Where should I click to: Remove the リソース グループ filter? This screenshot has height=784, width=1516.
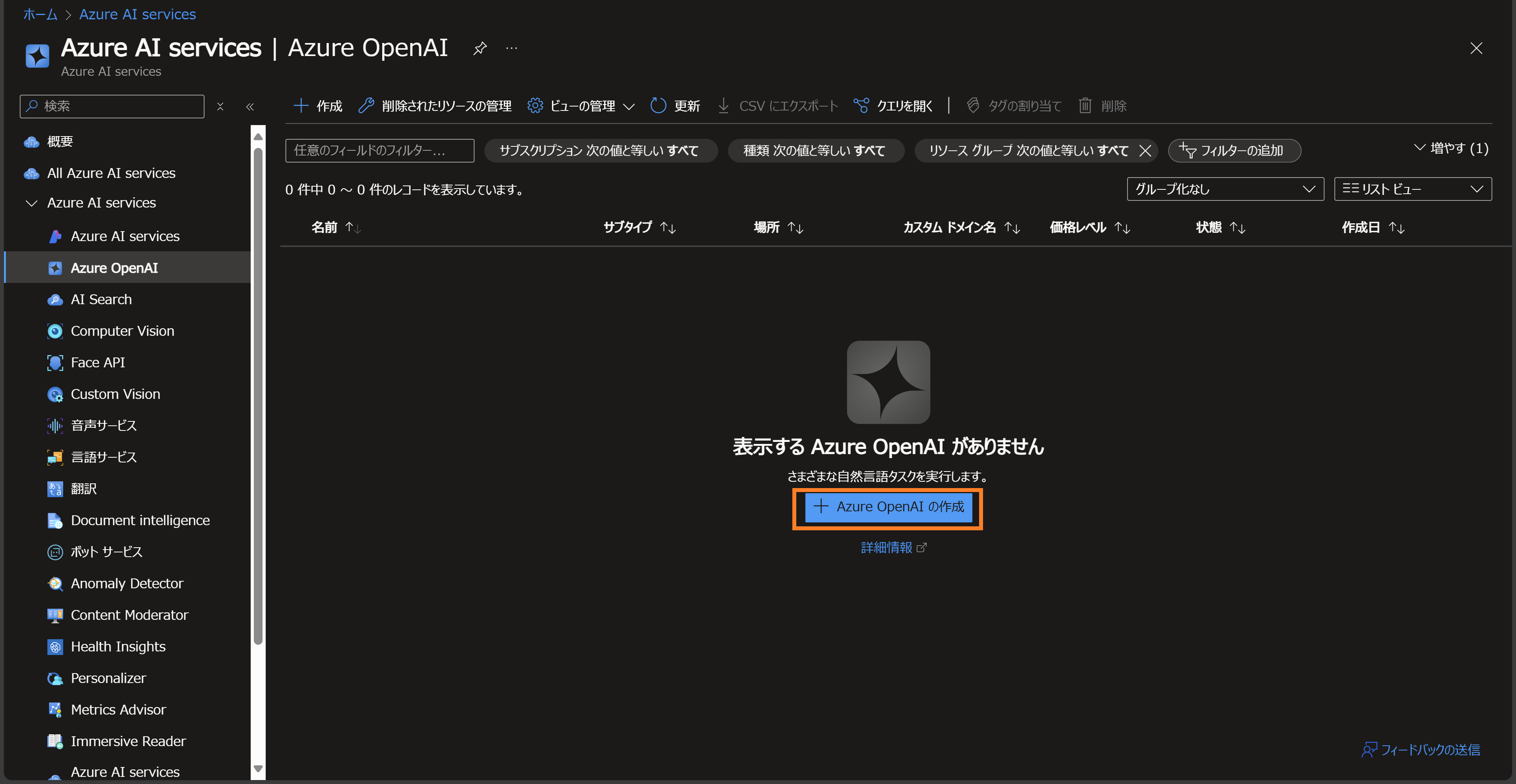point(1145,151)
